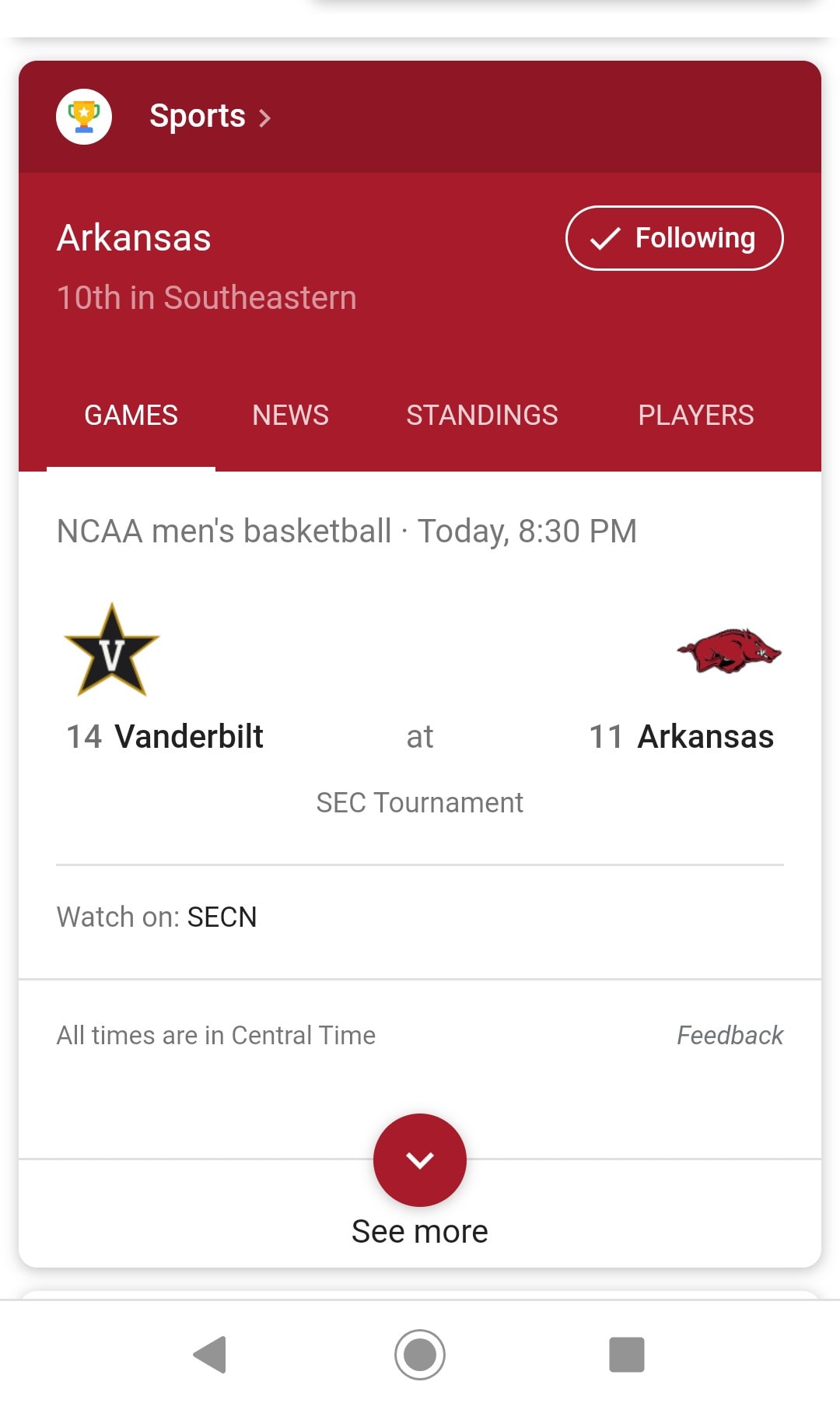
Task: Open the Sports section chevron
Action: (264, 117)
